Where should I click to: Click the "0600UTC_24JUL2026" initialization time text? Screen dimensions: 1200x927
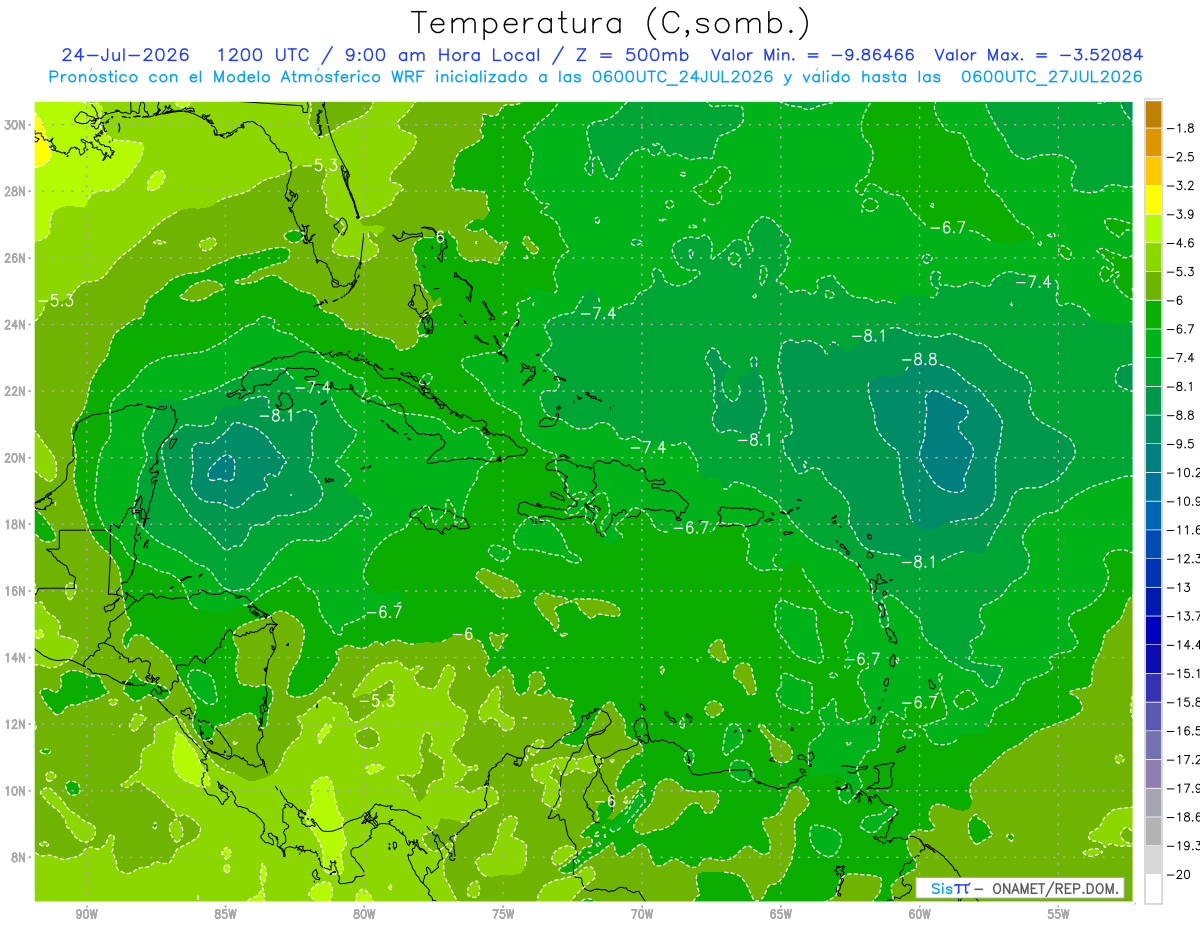click(x=681, y=77)
